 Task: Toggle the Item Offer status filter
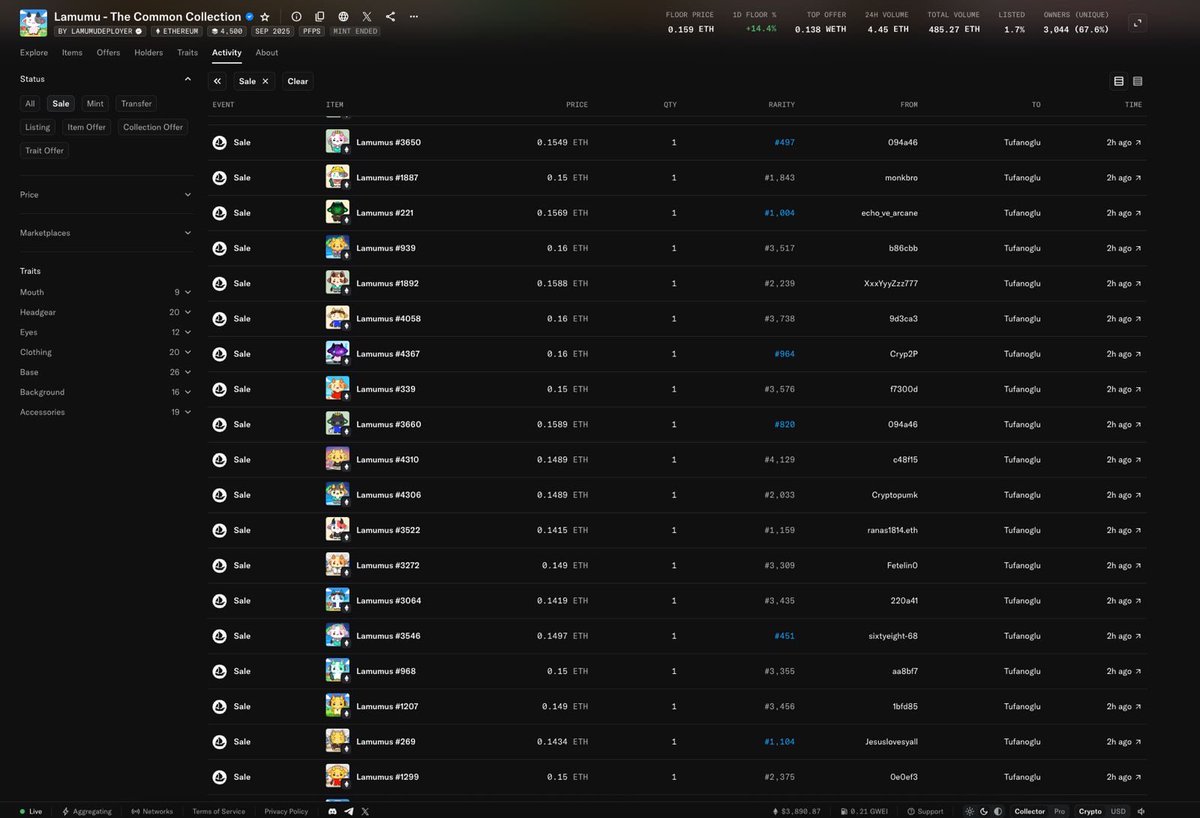(x=87, y=127)
